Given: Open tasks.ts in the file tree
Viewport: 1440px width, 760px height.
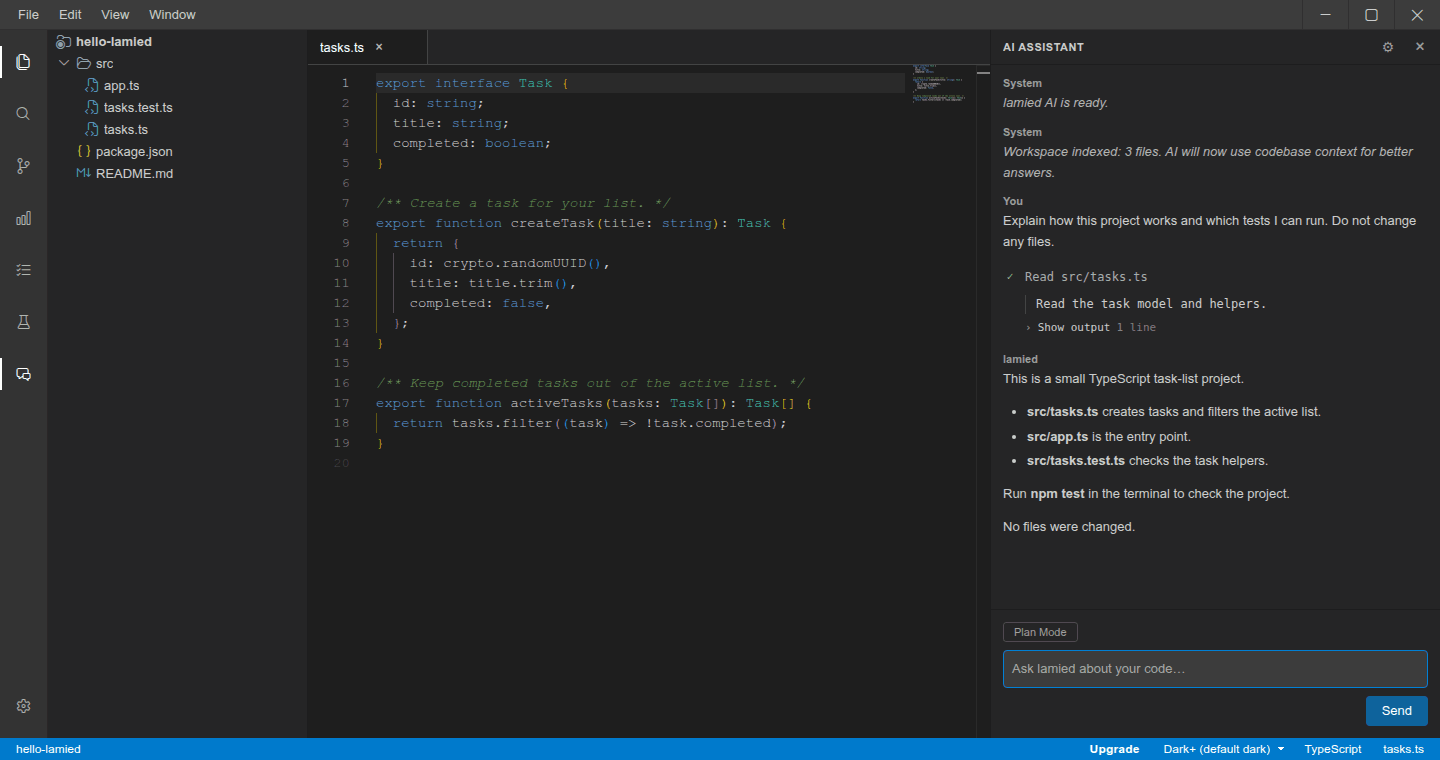Looking at the screenshot, I should tap(126, 130).
